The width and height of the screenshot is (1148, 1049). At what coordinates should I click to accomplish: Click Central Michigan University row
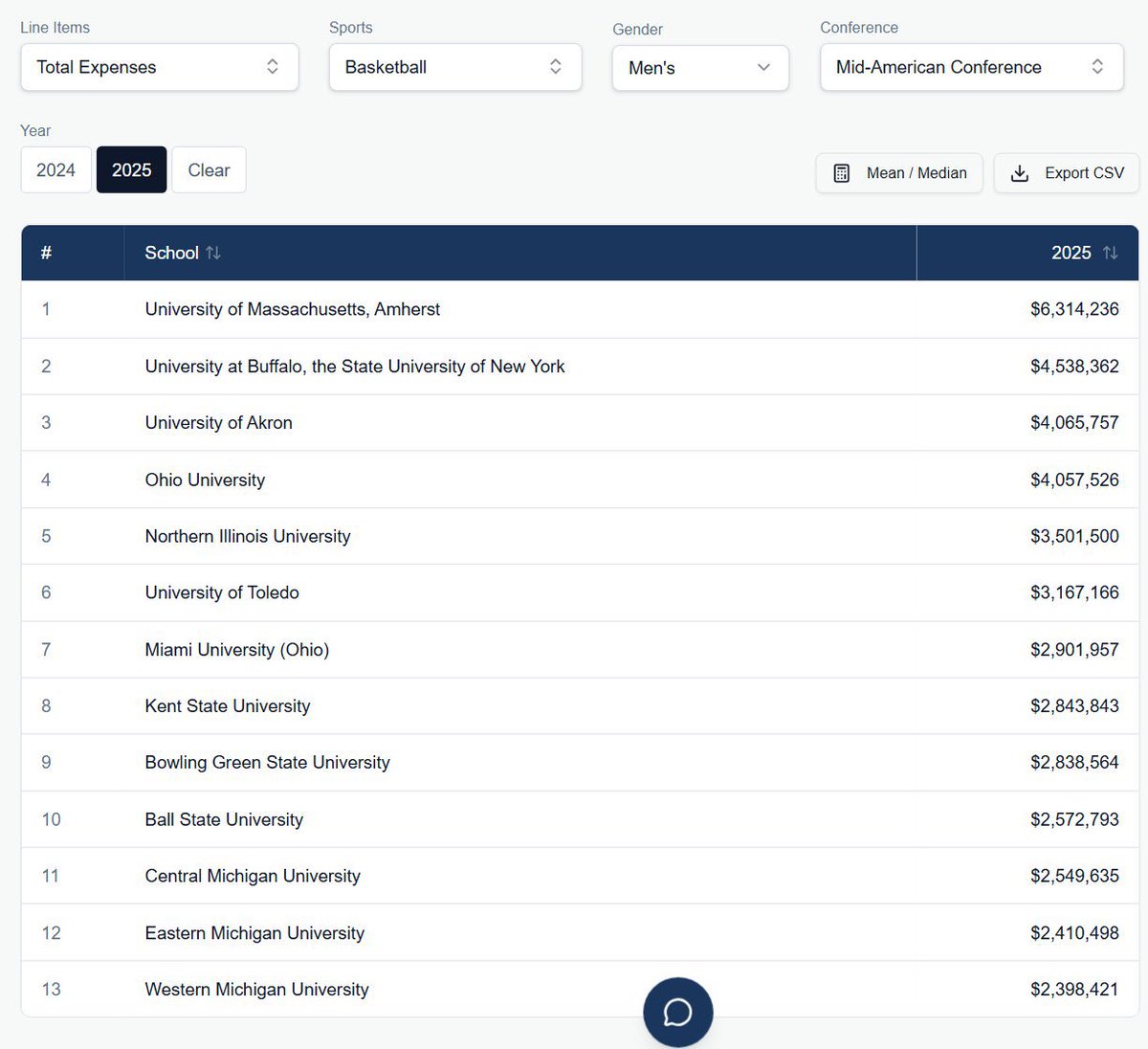(580, 876)
